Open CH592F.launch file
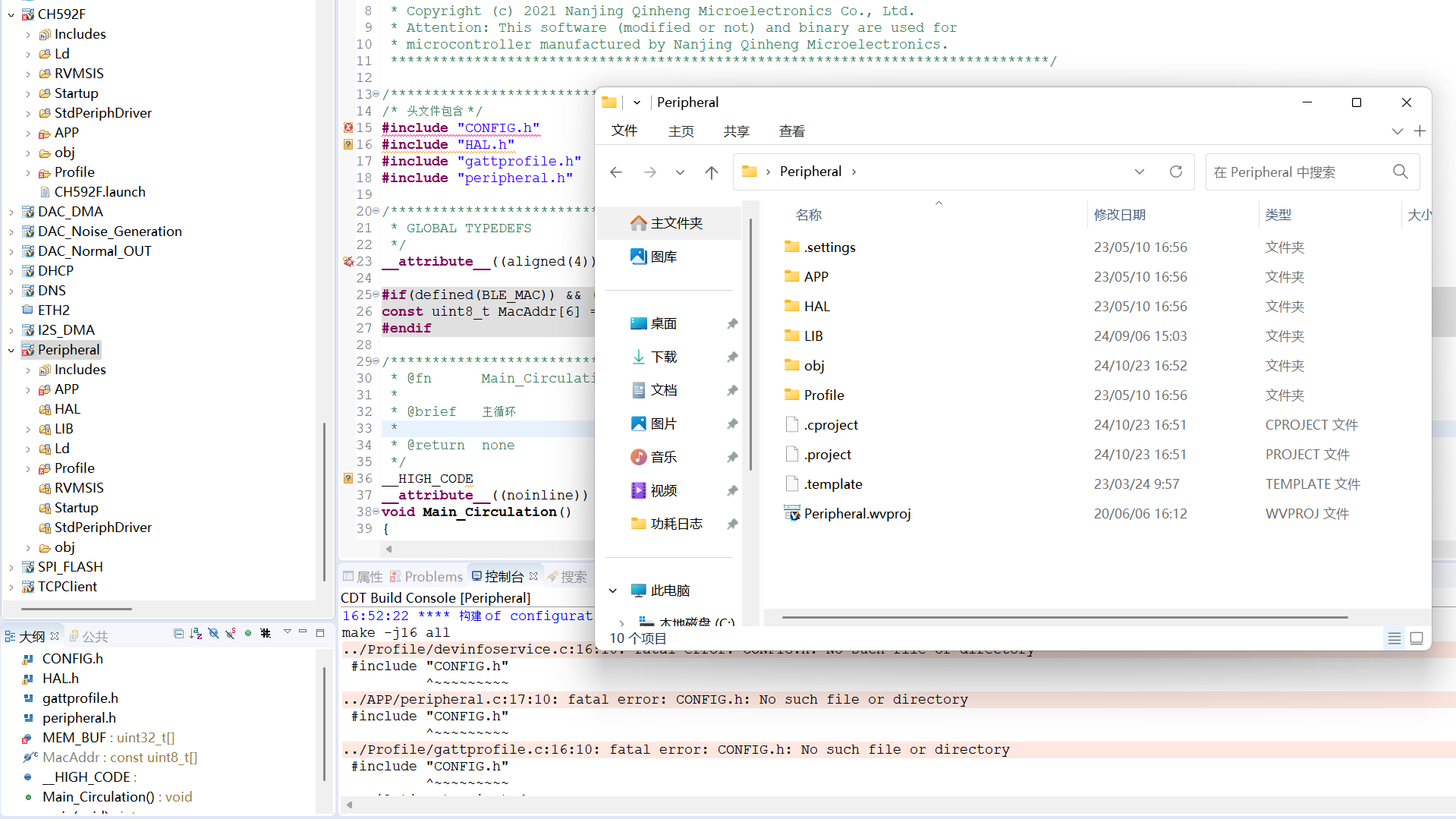Screen dimensions: 1456x819 click(92, 192)
